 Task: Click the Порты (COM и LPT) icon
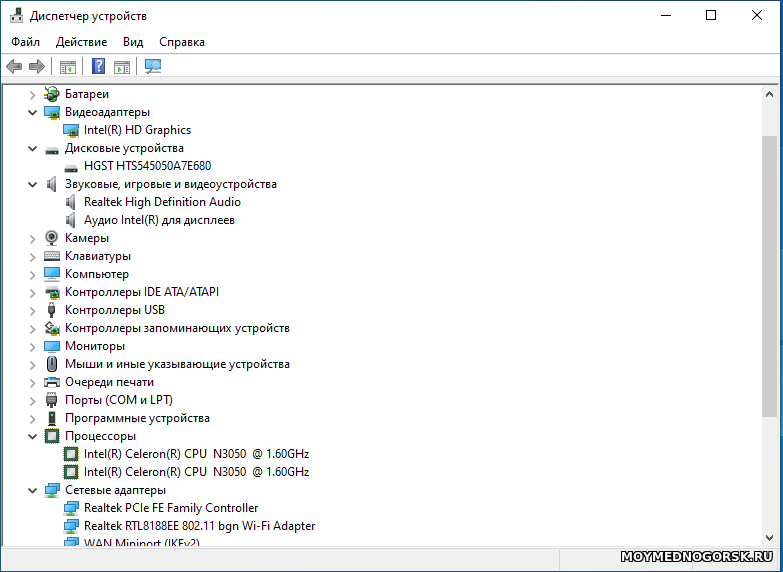tap(51, 400)
